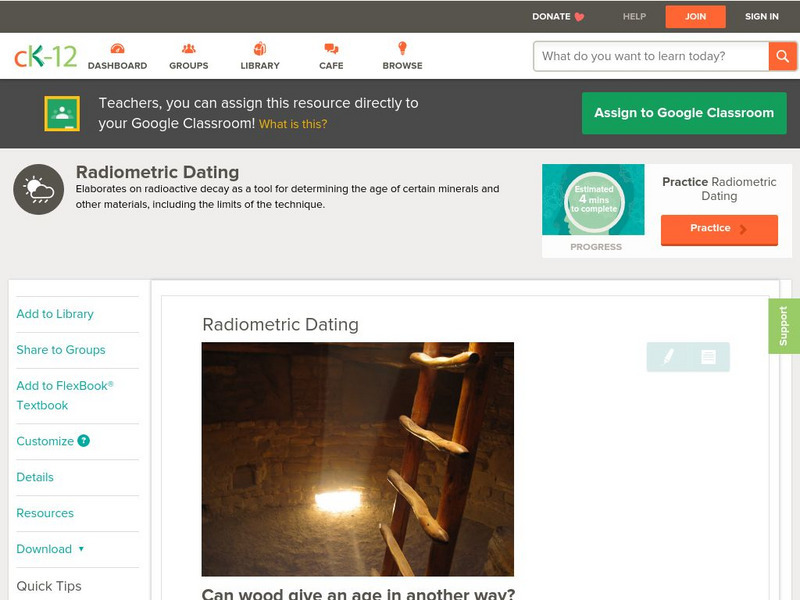Click DASHBOARD menu label

pos(117,66)
